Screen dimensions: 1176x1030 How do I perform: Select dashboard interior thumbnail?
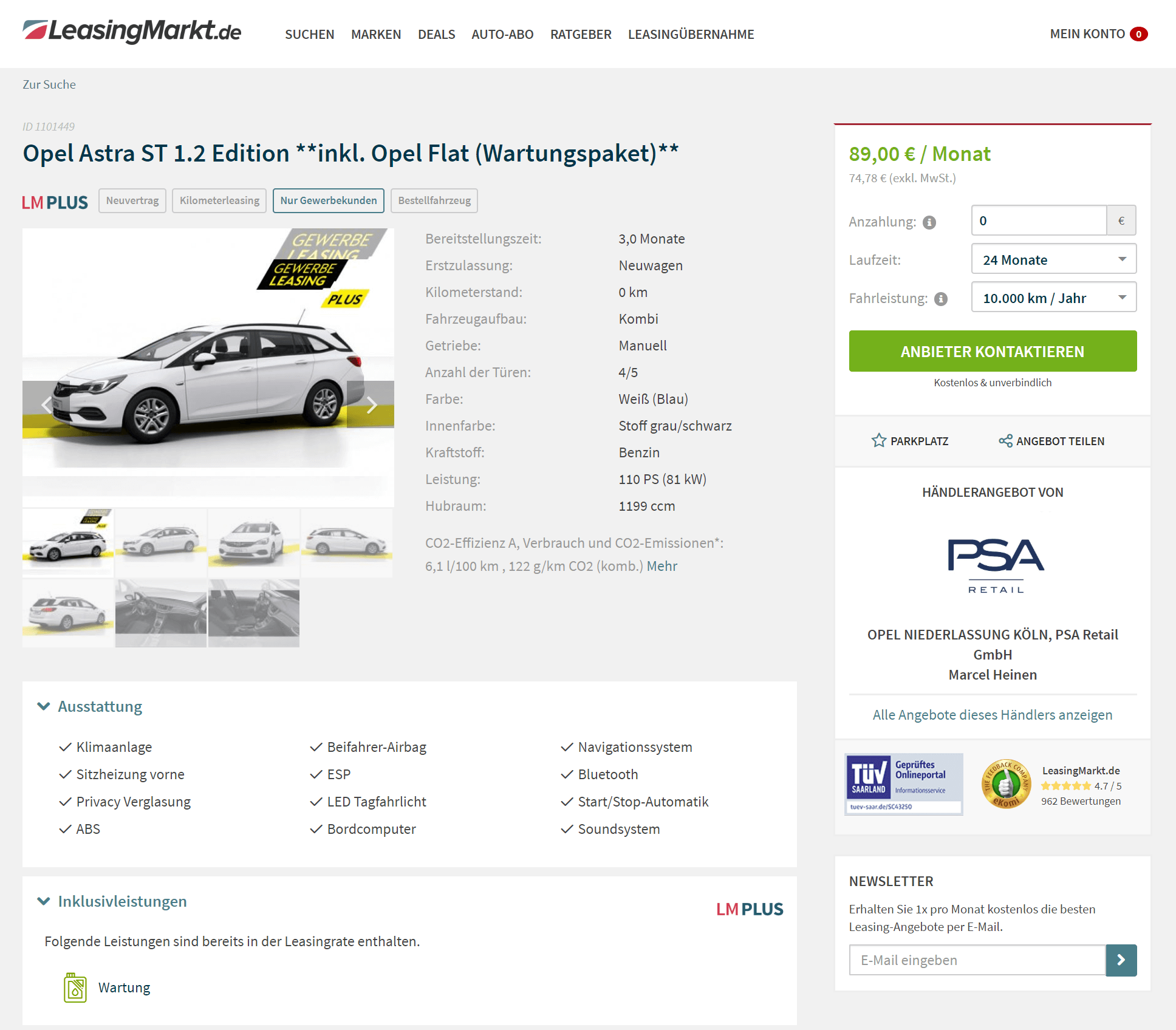tap(161, 613)
